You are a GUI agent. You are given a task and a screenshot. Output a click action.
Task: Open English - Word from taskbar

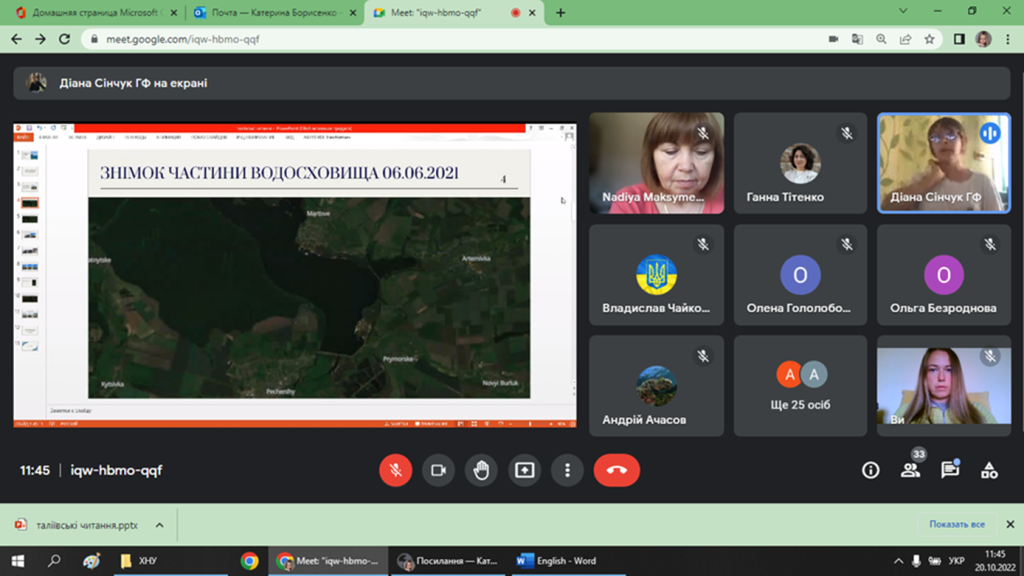pos(556,561)
